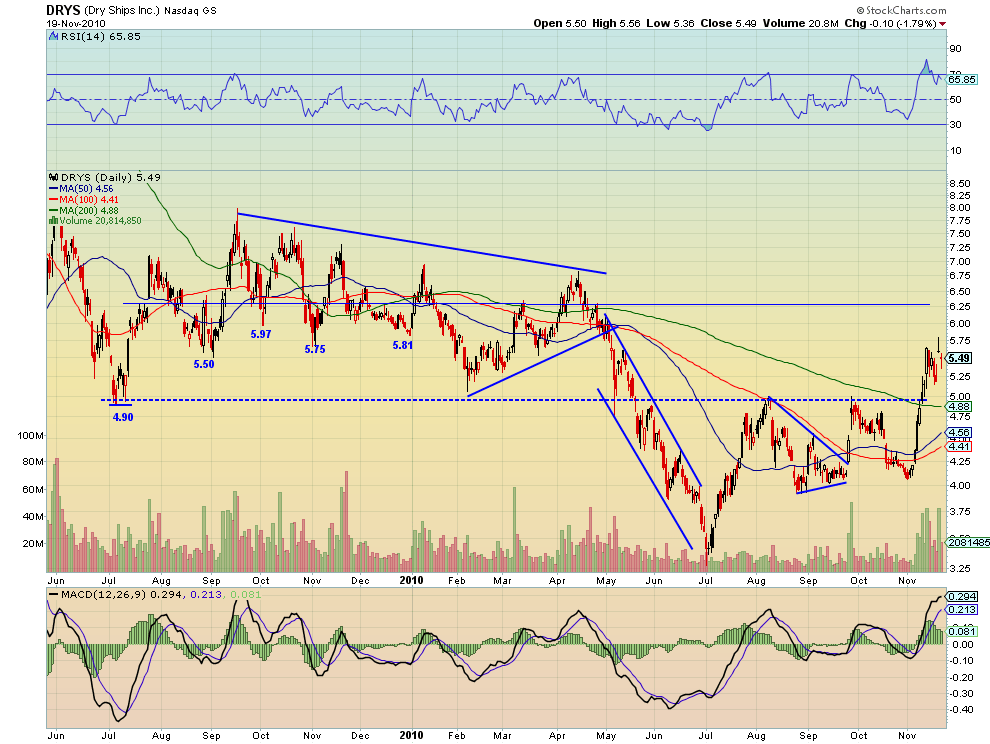
Task: Click the RSI(14) legend line icon
Action: [x=53, y=37]
